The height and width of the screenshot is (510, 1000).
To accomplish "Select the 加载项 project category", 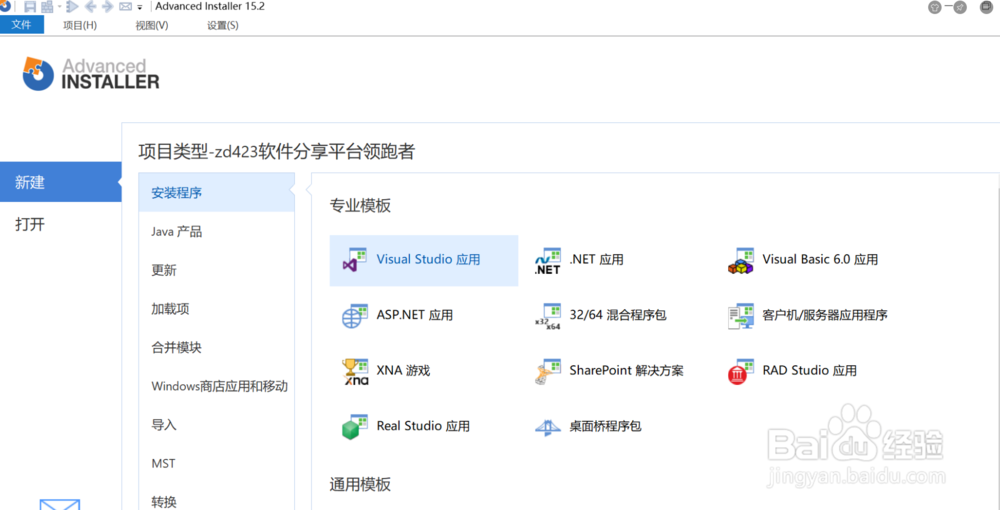I will 216,309.
